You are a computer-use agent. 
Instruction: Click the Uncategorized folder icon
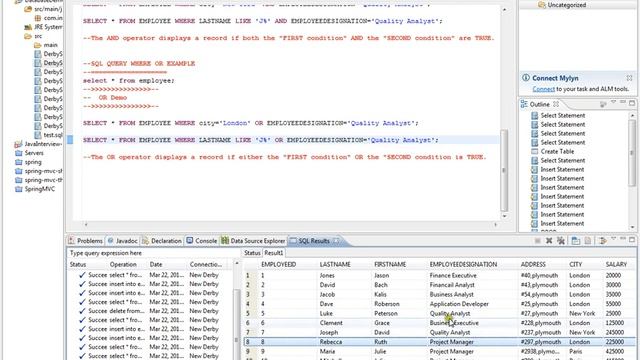pos(541,4)
